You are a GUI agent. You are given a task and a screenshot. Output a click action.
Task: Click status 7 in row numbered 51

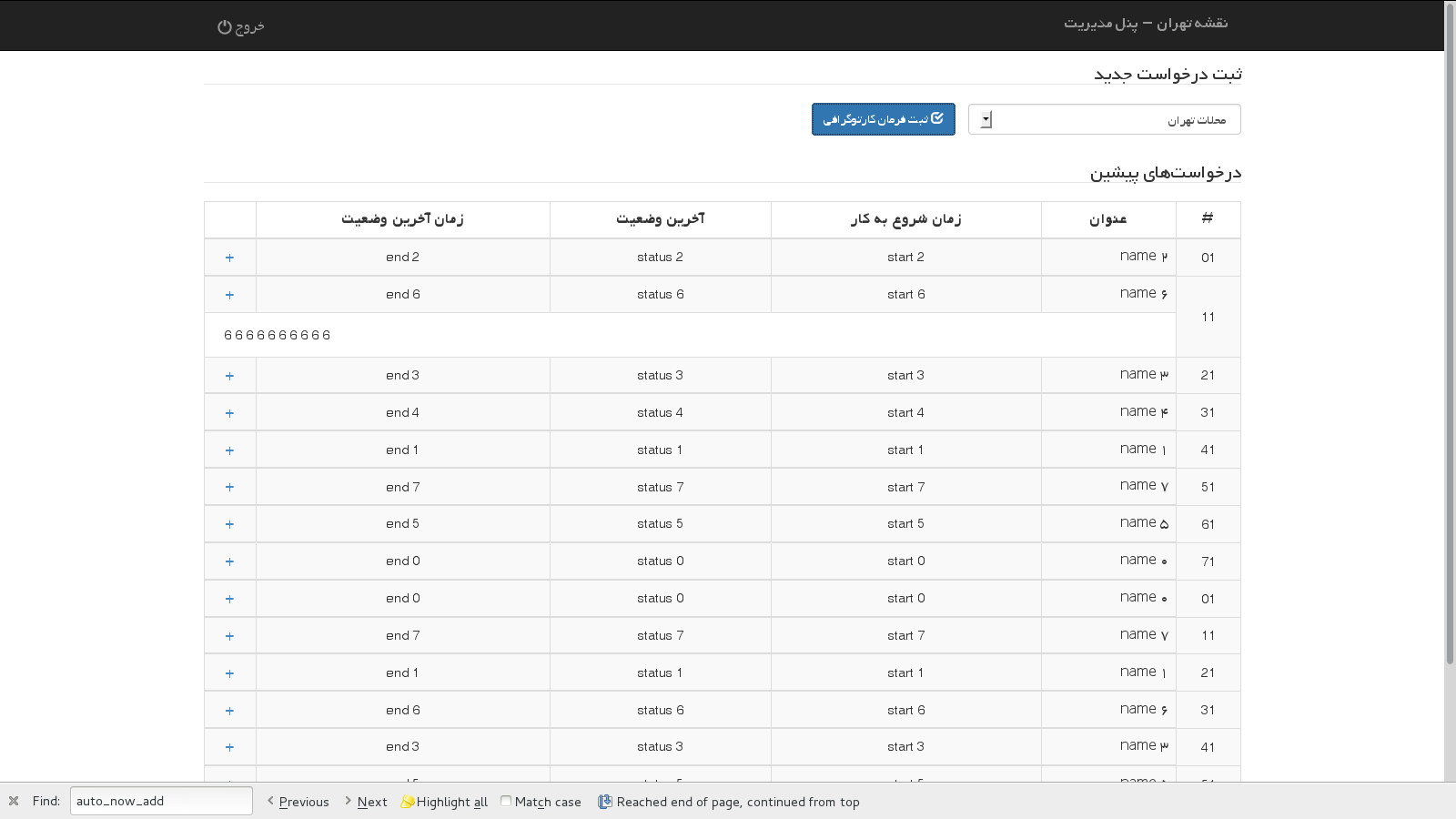pos(661,487)
